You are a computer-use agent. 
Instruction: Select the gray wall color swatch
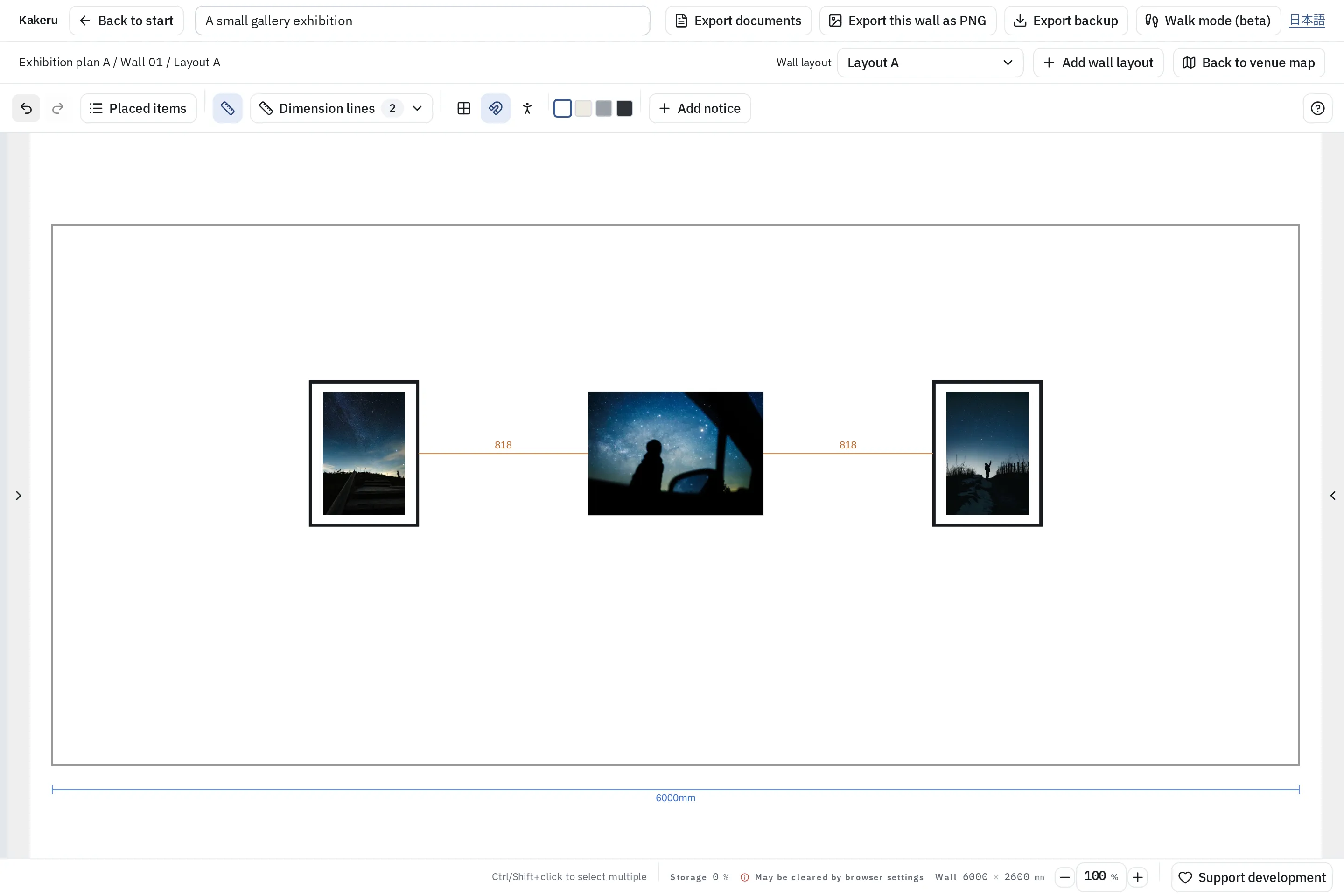(604, 108)
